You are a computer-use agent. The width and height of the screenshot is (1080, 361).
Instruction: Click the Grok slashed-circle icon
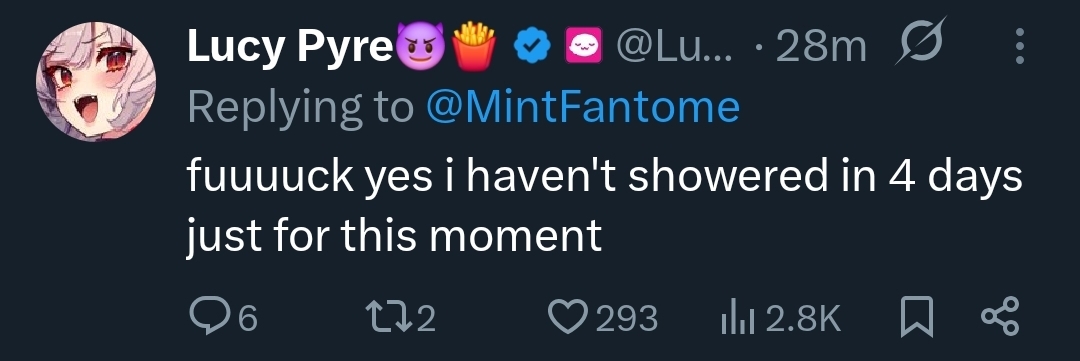[x=921, y=41]
